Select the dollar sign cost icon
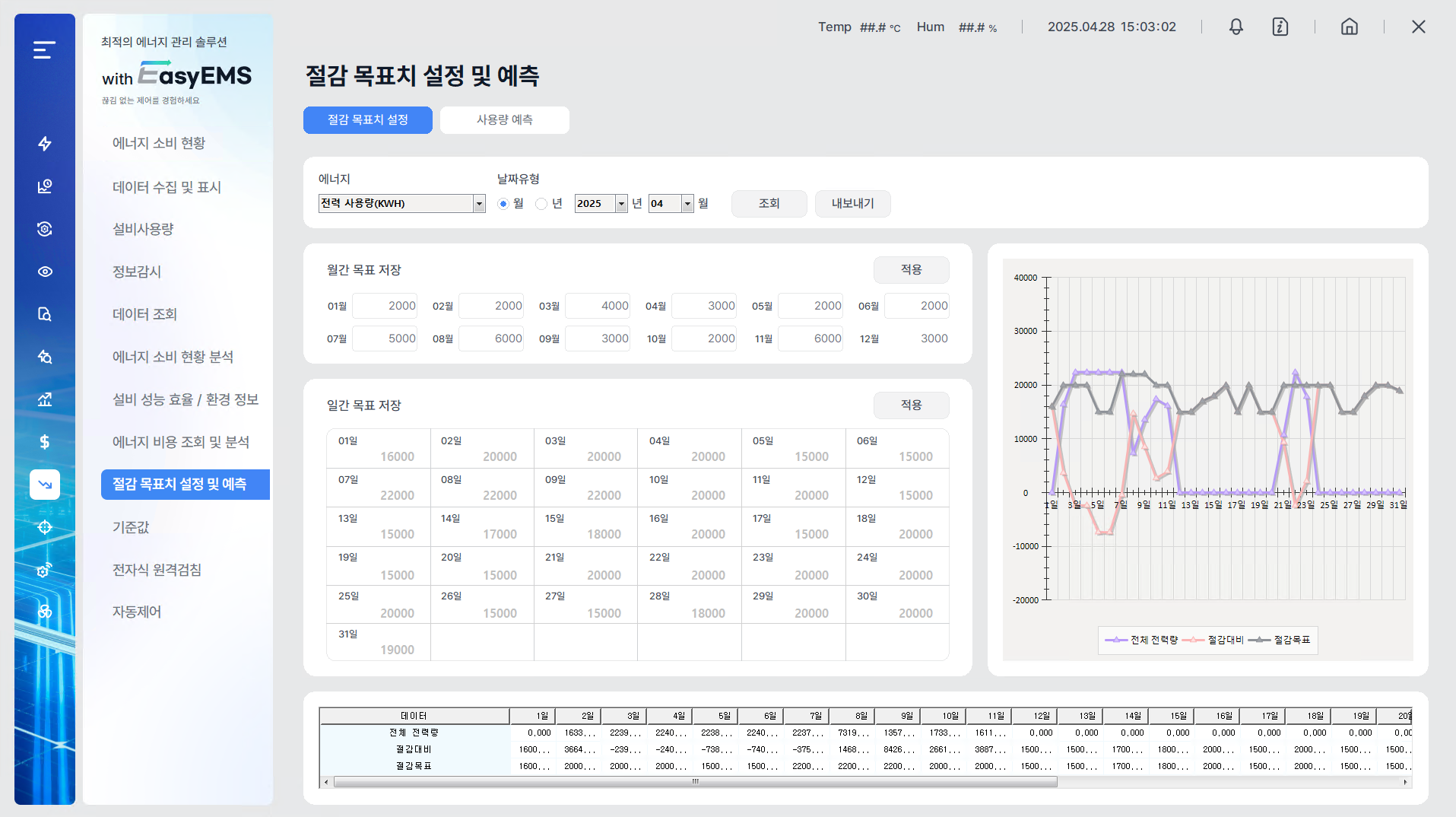This screenshot has width=1456, height=817. [x=45, y=442]
